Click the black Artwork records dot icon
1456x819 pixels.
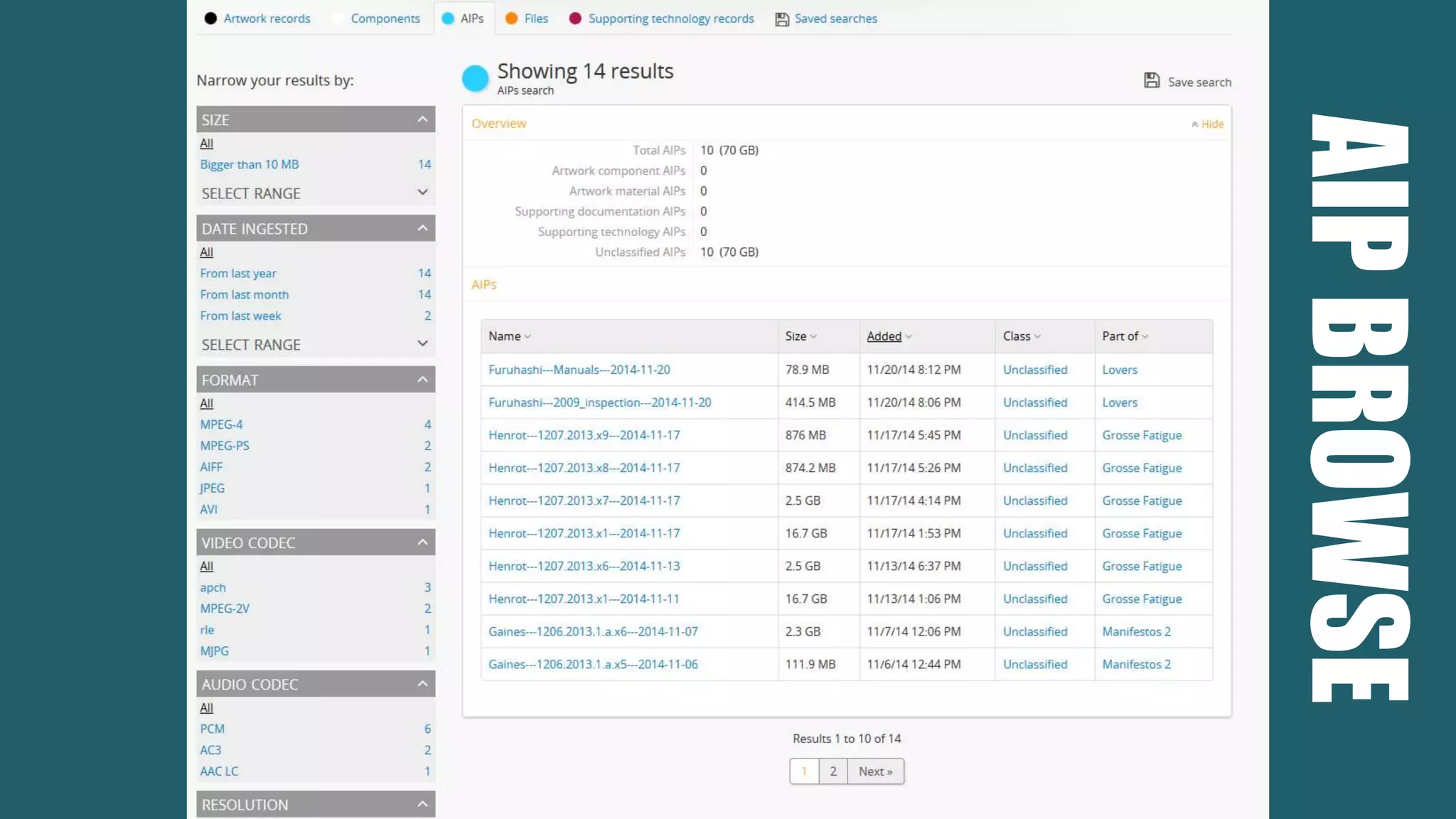[x=210, y=18]
